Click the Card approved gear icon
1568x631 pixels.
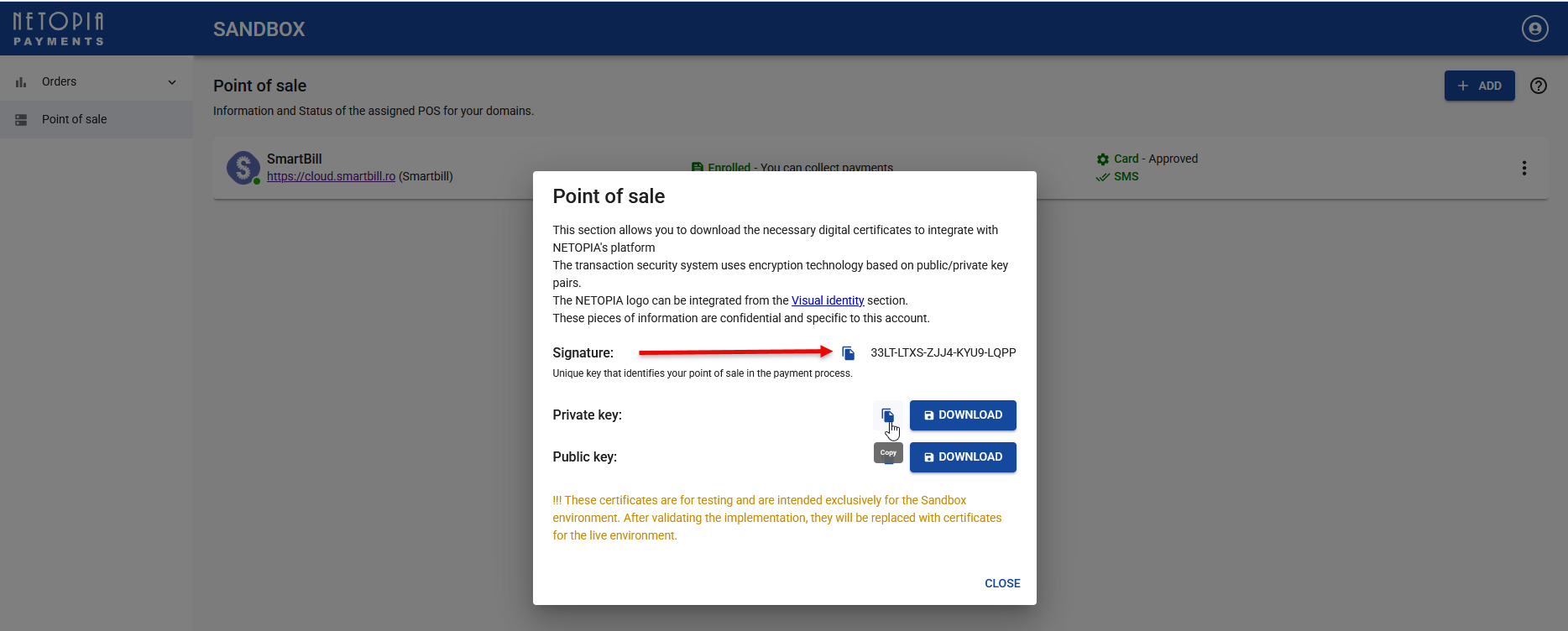pos(1103,159)
